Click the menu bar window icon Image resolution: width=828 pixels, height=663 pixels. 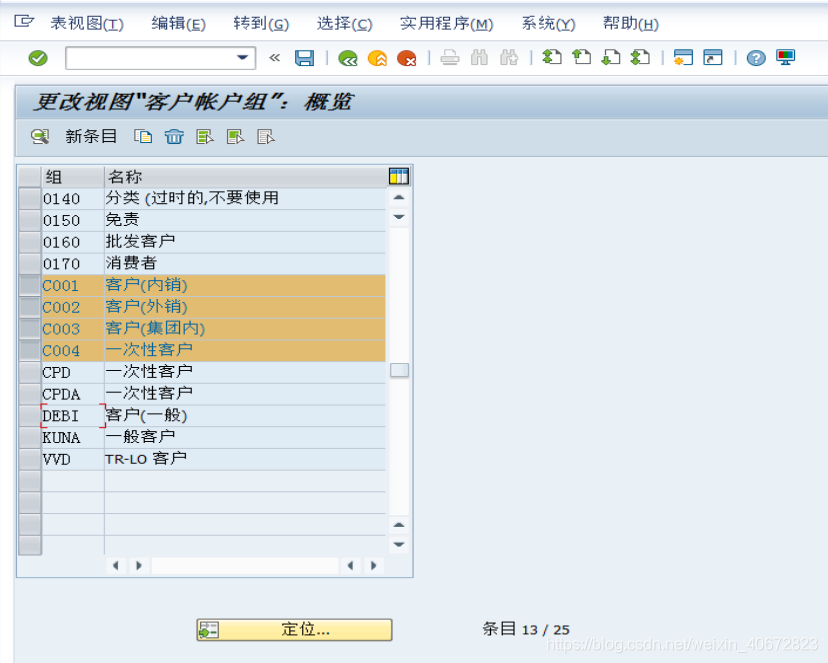point(24,22)
